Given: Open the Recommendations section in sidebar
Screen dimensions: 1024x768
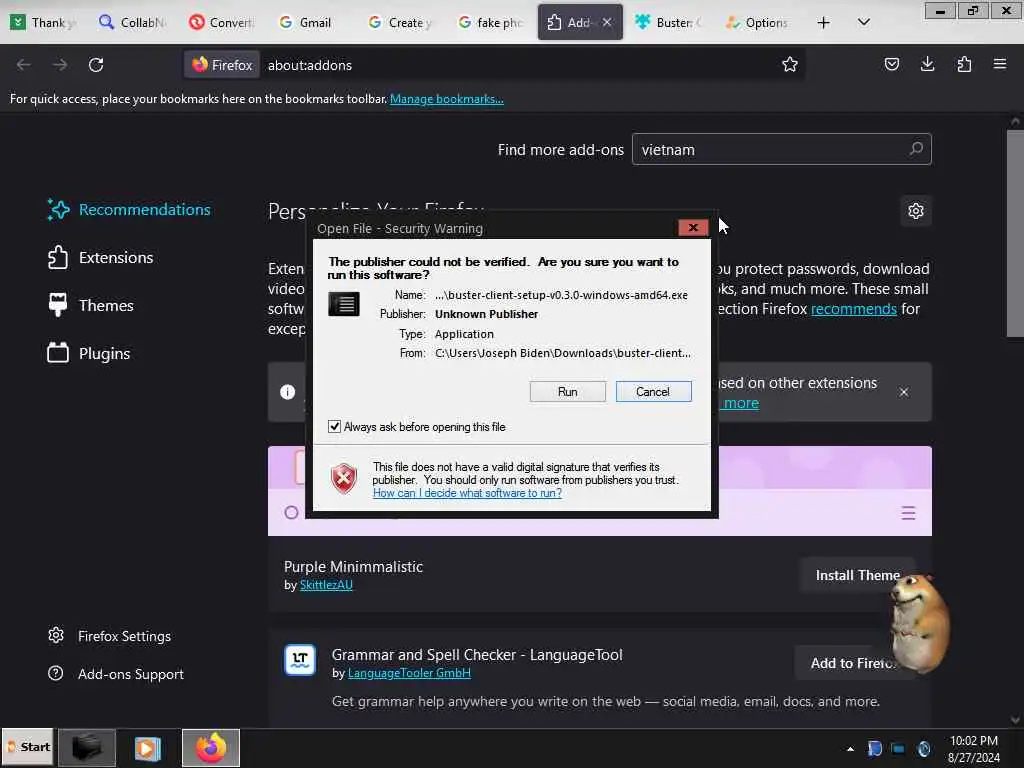Looking at the screenshot, I should 129,210.
